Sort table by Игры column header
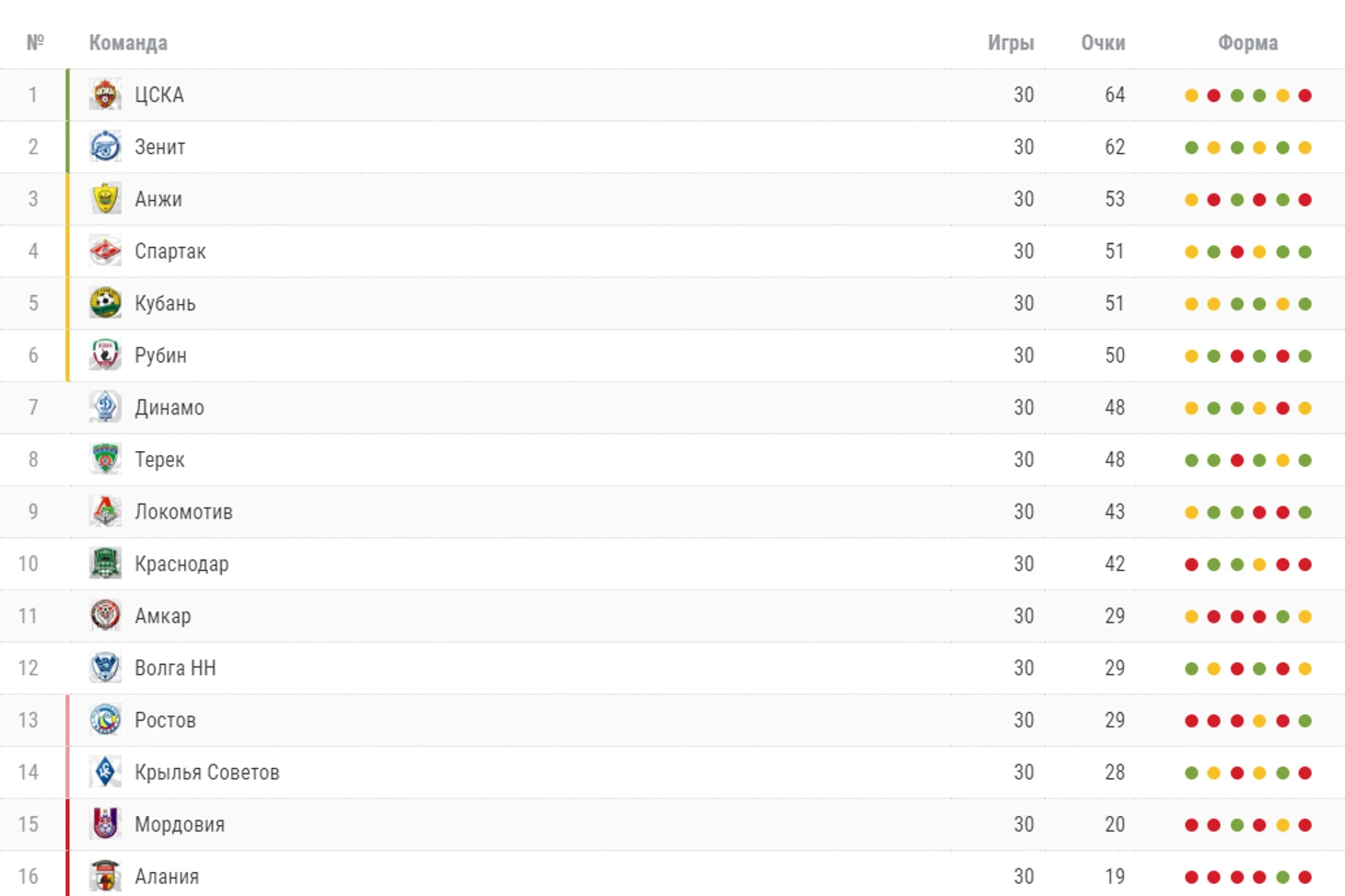The height and width of the screenshot is (896, 1345). [1011, 43]
